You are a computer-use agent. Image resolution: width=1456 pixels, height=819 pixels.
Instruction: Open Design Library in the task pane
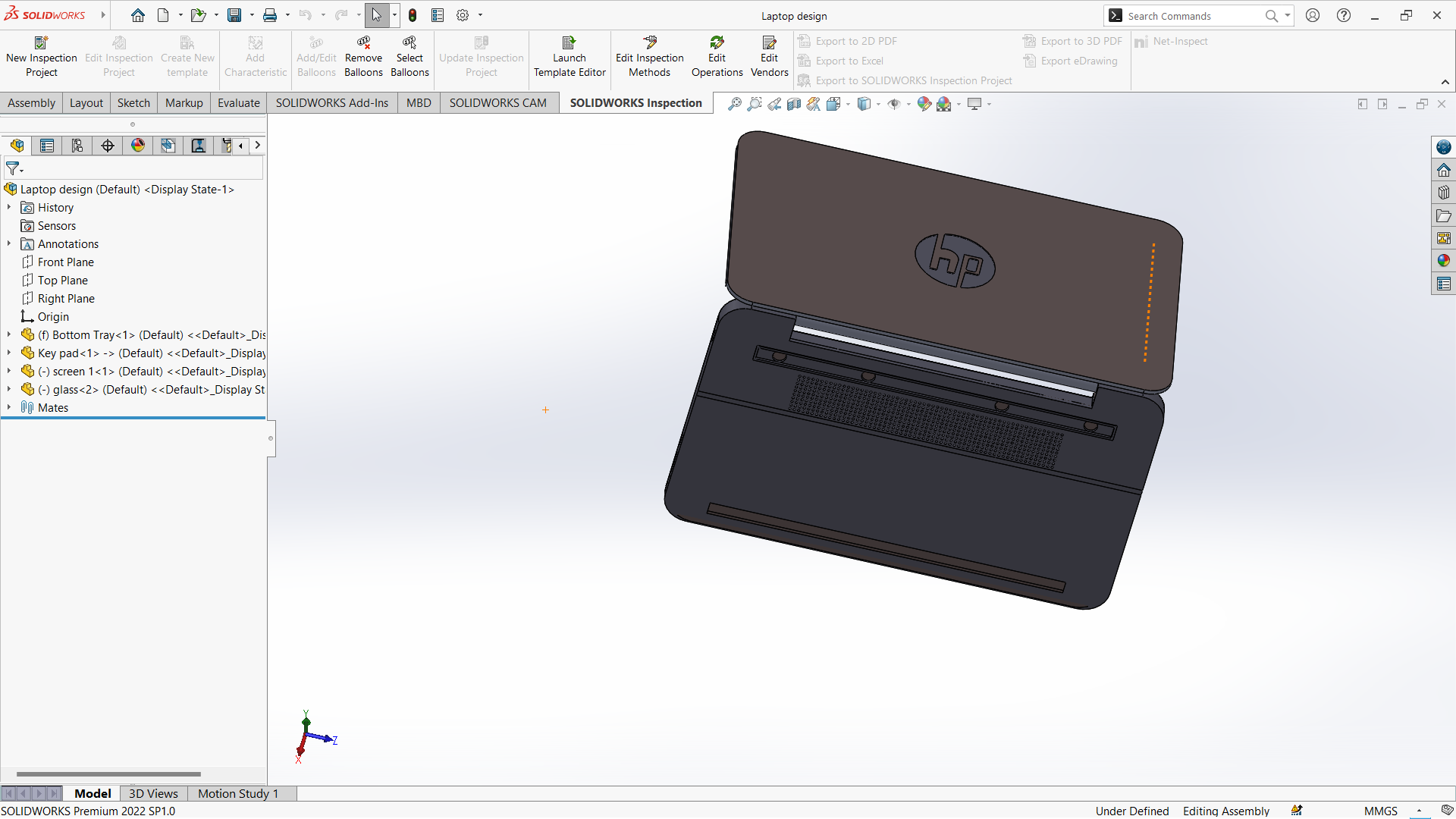pos(1444,193)
